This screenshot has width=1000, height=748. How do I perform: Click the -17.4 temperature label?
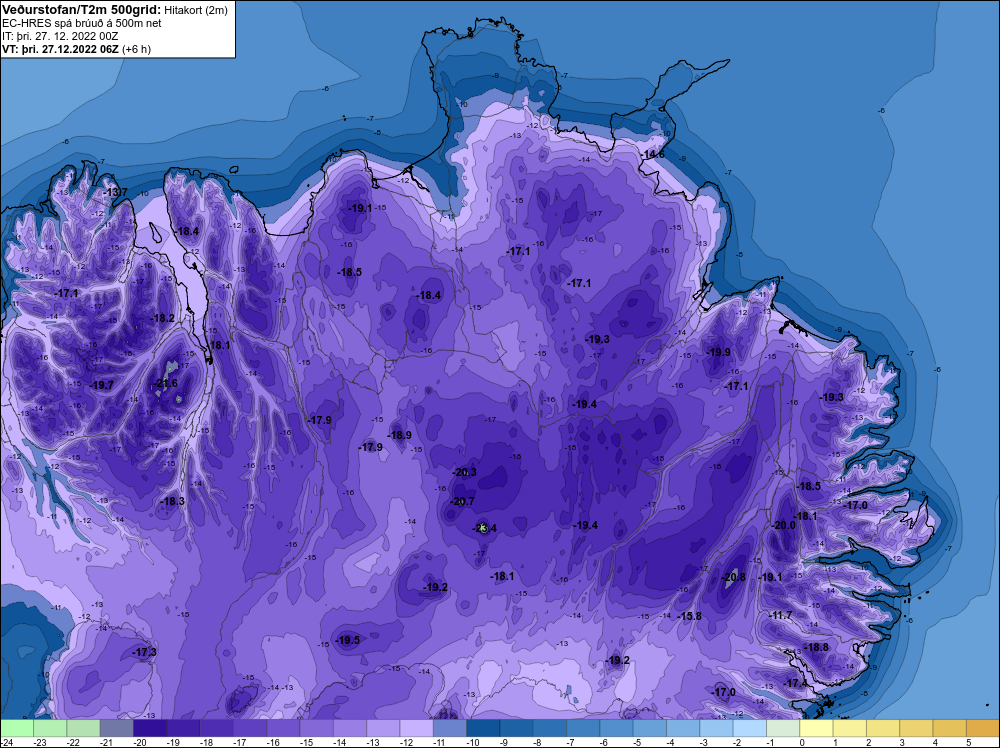pyautogui.click(x=795, y=683)
